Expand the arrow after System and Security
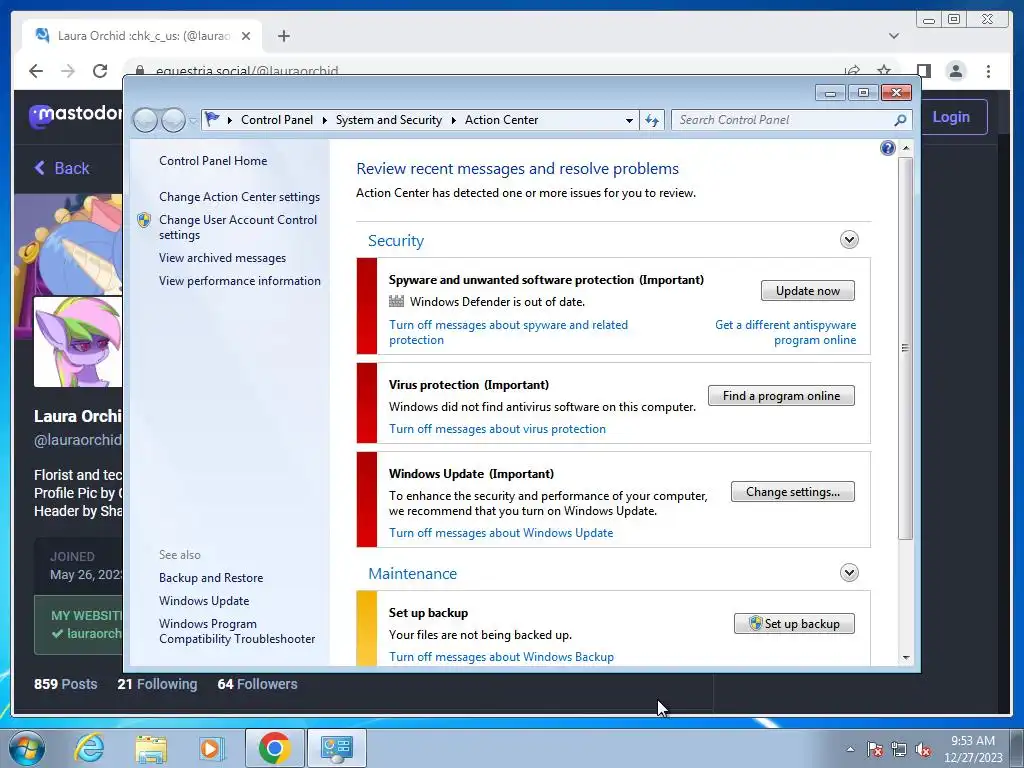Screen dimensions: 1024x768 (x=453, y=120)
